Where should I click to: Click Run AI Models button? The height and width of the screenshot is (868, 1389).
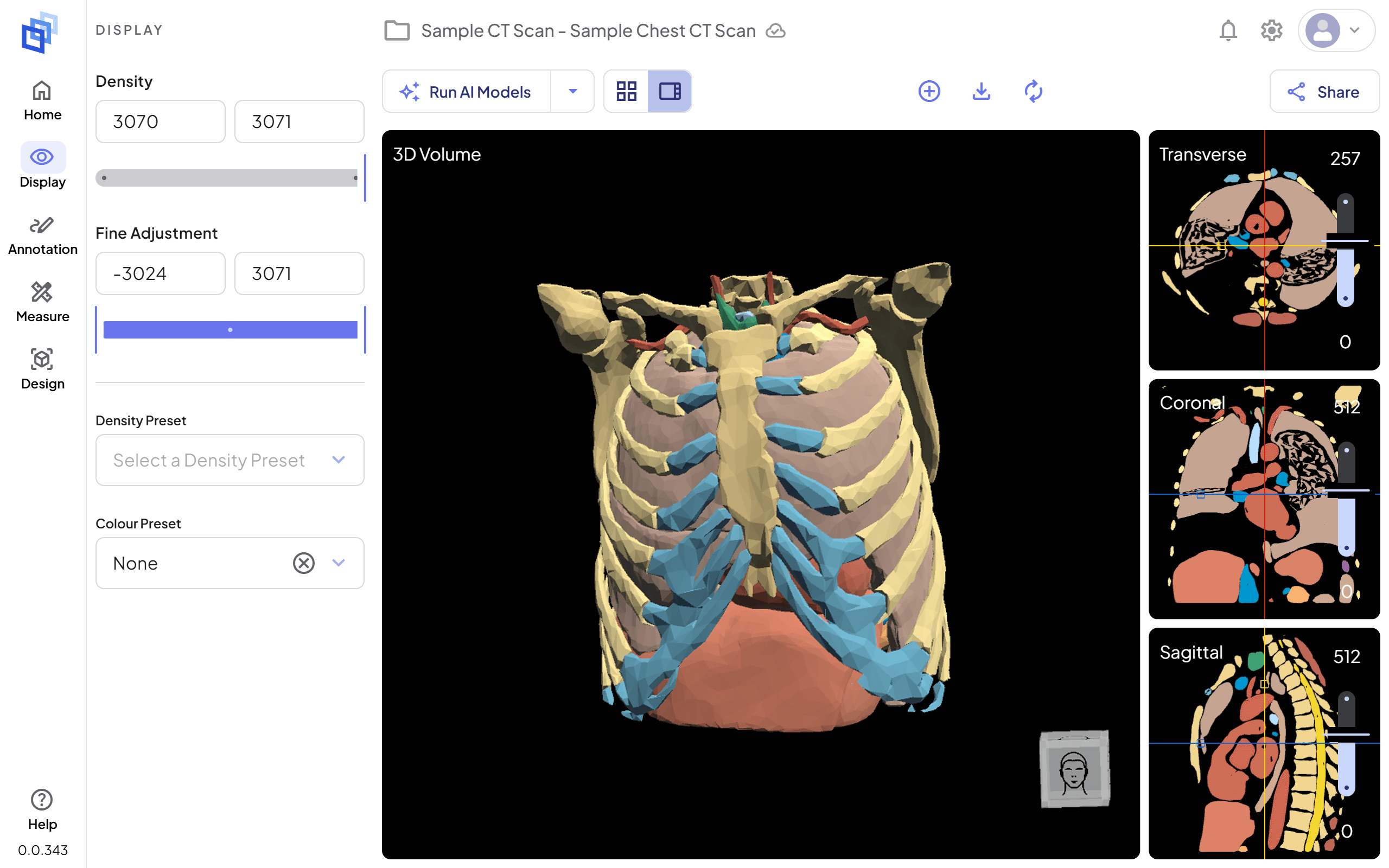[x=467, y=91]
